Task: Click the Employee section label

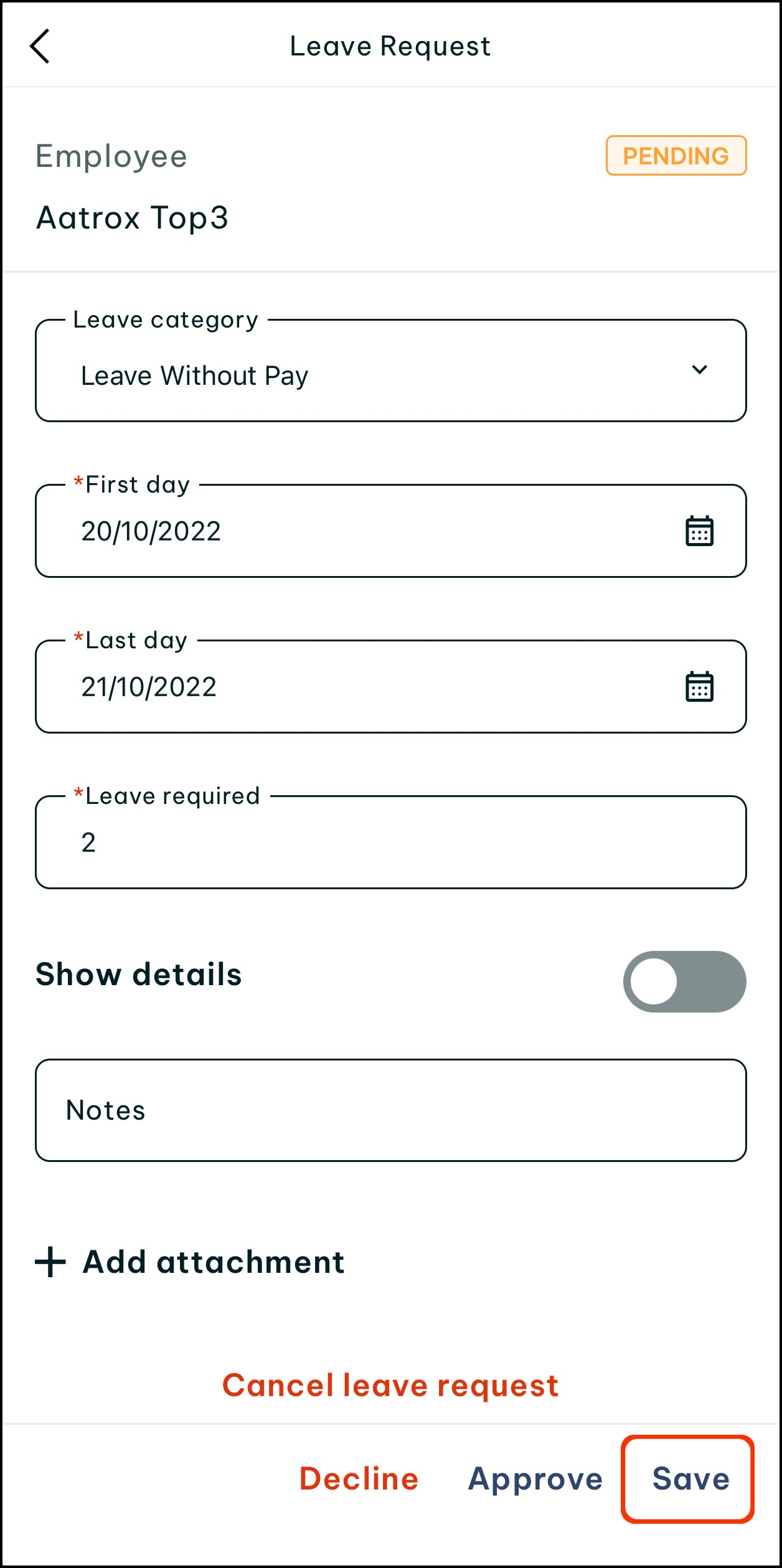Action: point(111,156)
